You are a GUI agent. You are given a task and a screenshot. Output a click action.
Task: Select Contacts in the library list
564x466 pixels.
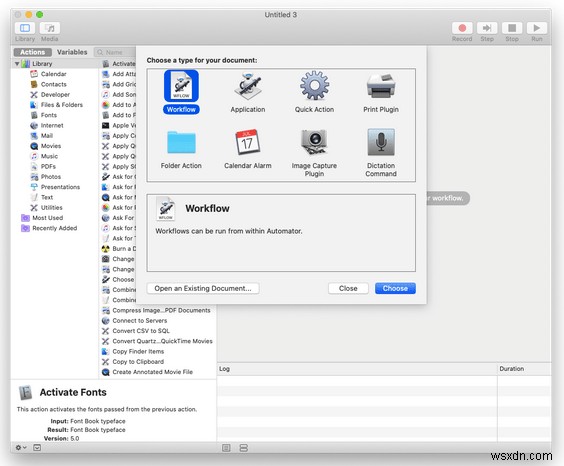click(53, 84)
